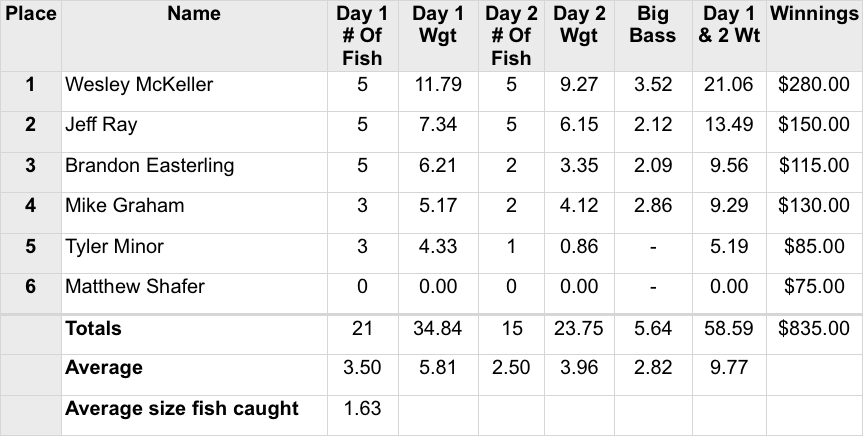The width and height of the screenshot is (863, 437).
Task: Select the place number 6 cell
Action: (30, 287)
